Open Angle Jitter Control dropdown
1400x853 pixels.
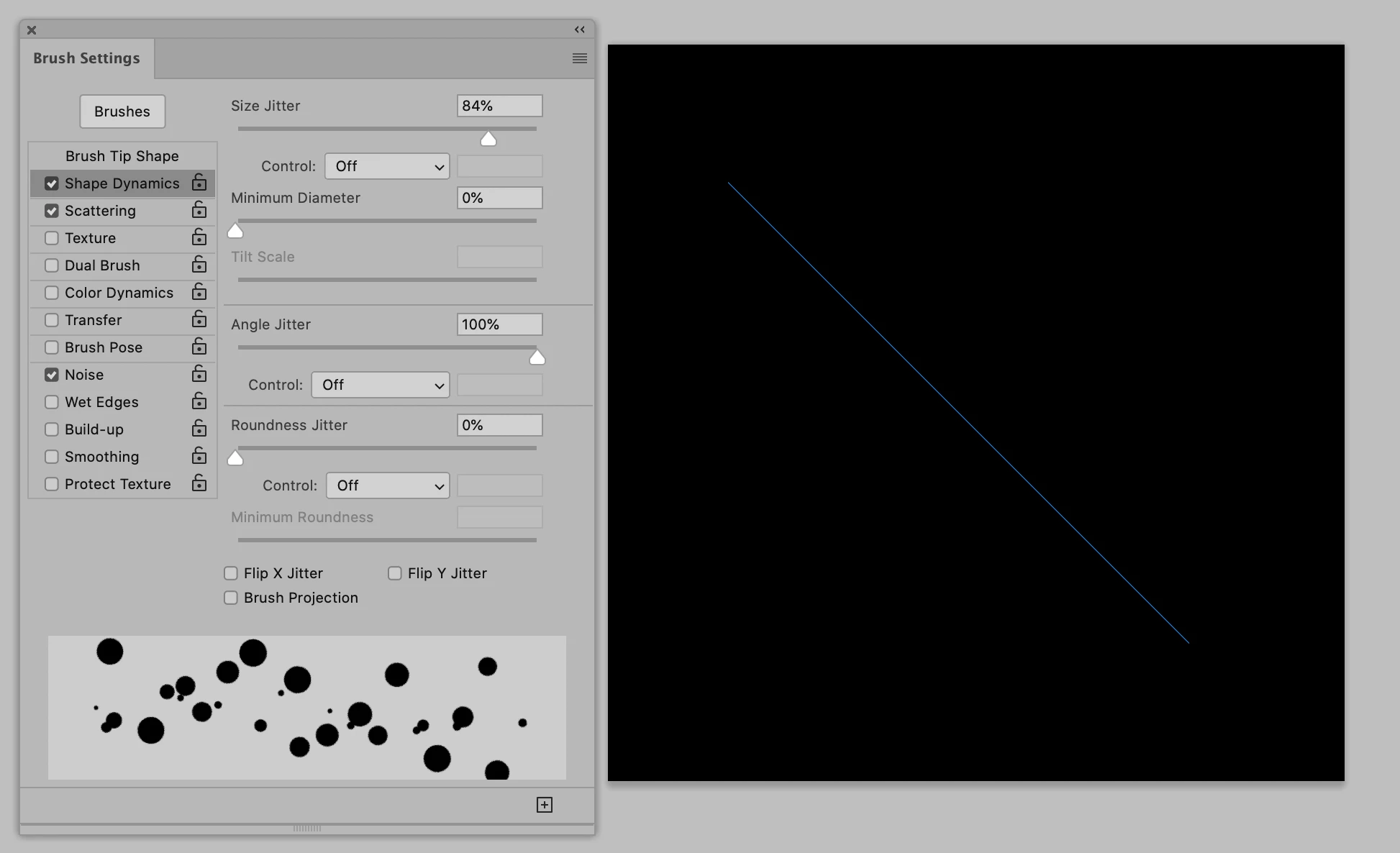380,385
